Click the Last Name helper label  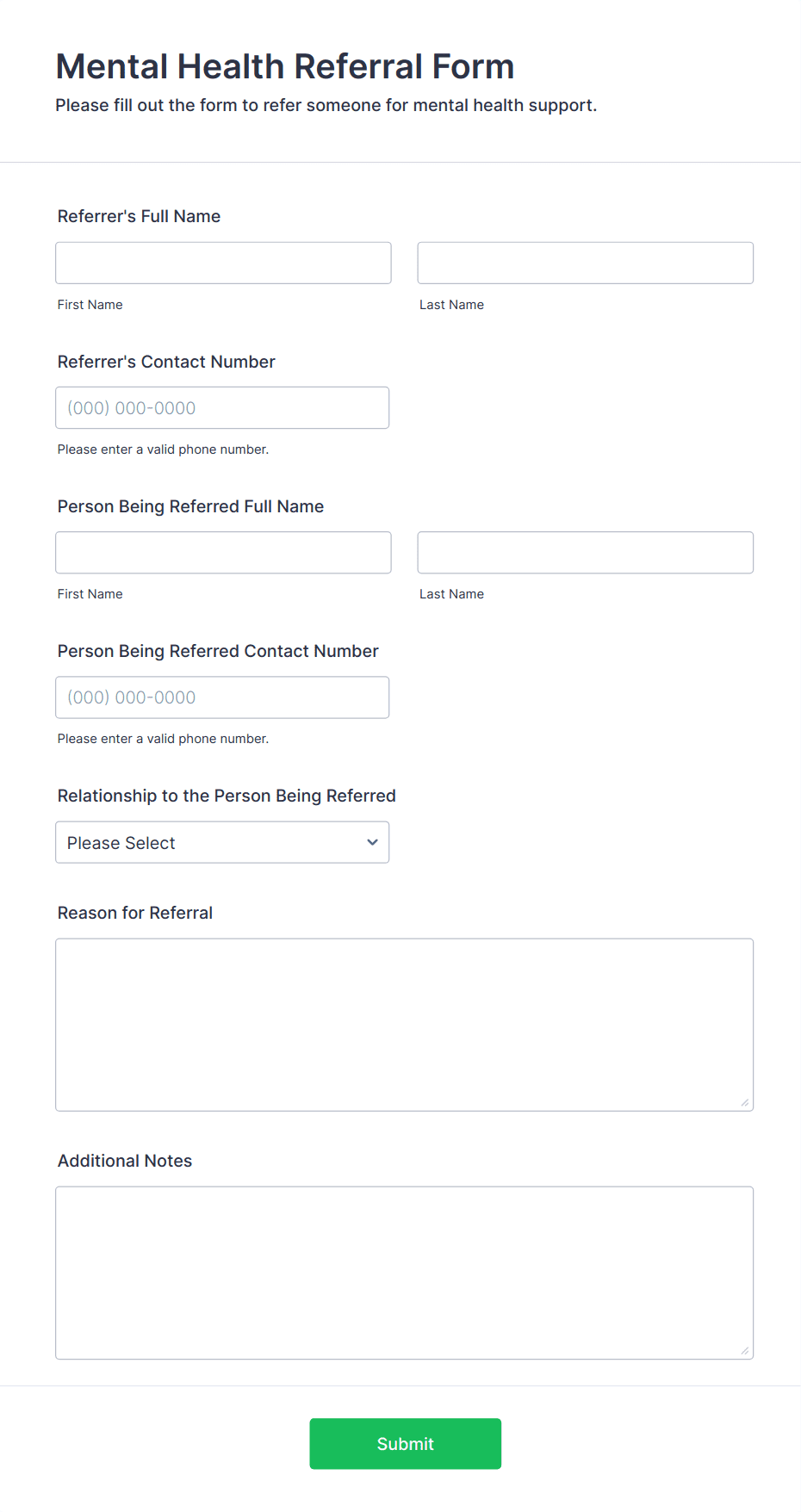[451, 304]
